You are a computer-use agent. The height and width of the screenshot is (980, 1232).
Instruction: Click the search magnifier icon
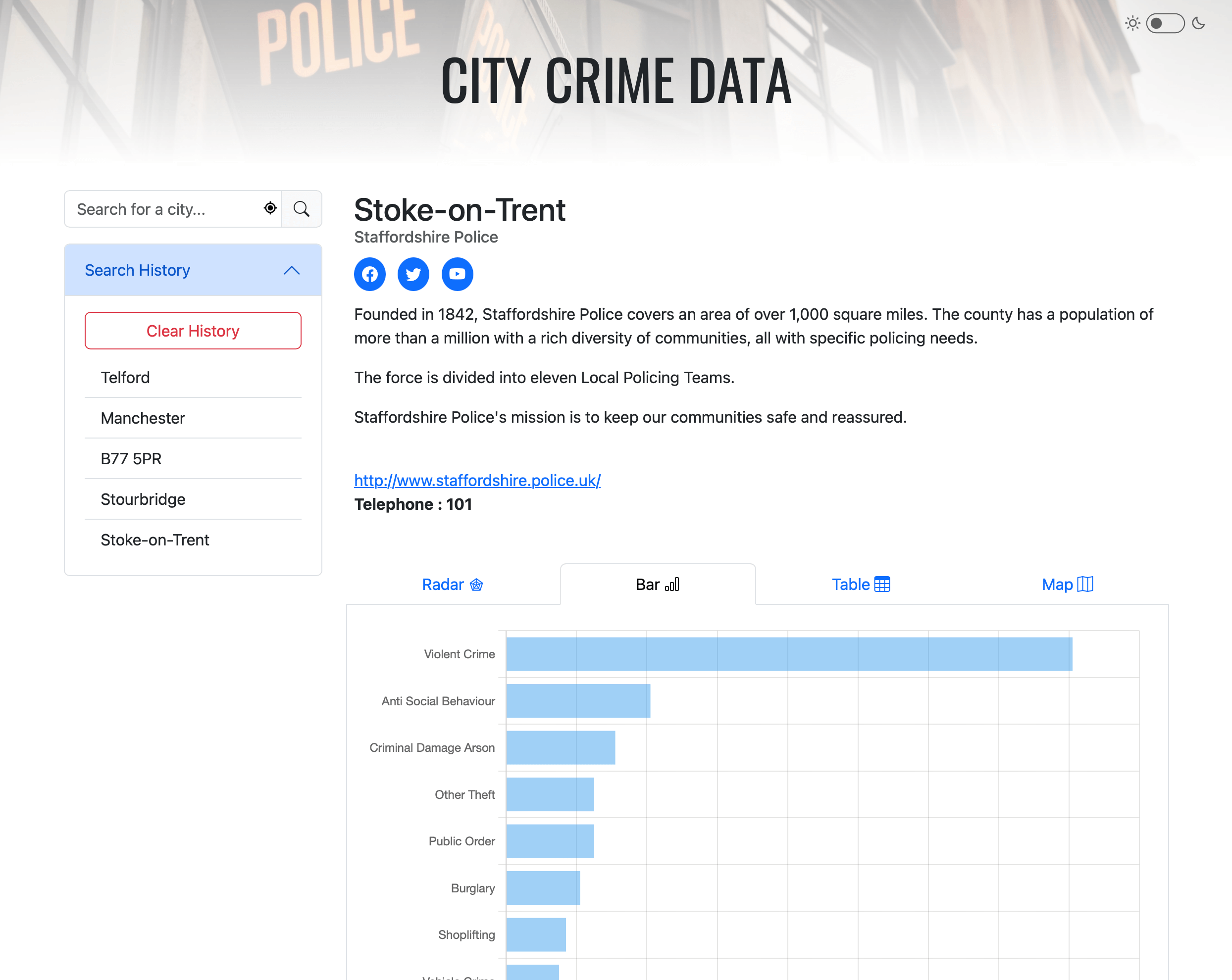301,208
